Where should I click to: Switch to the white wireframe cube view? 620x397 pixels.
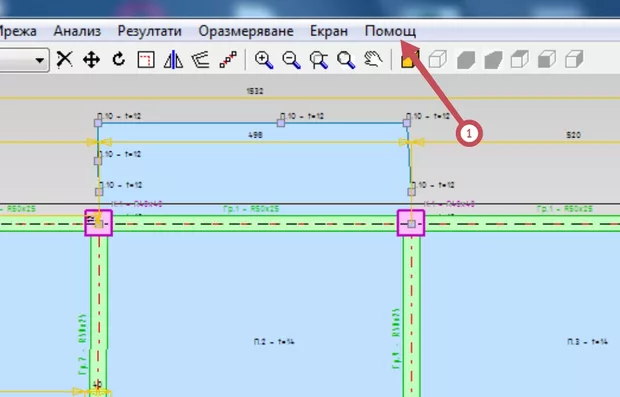pos(438,60)
